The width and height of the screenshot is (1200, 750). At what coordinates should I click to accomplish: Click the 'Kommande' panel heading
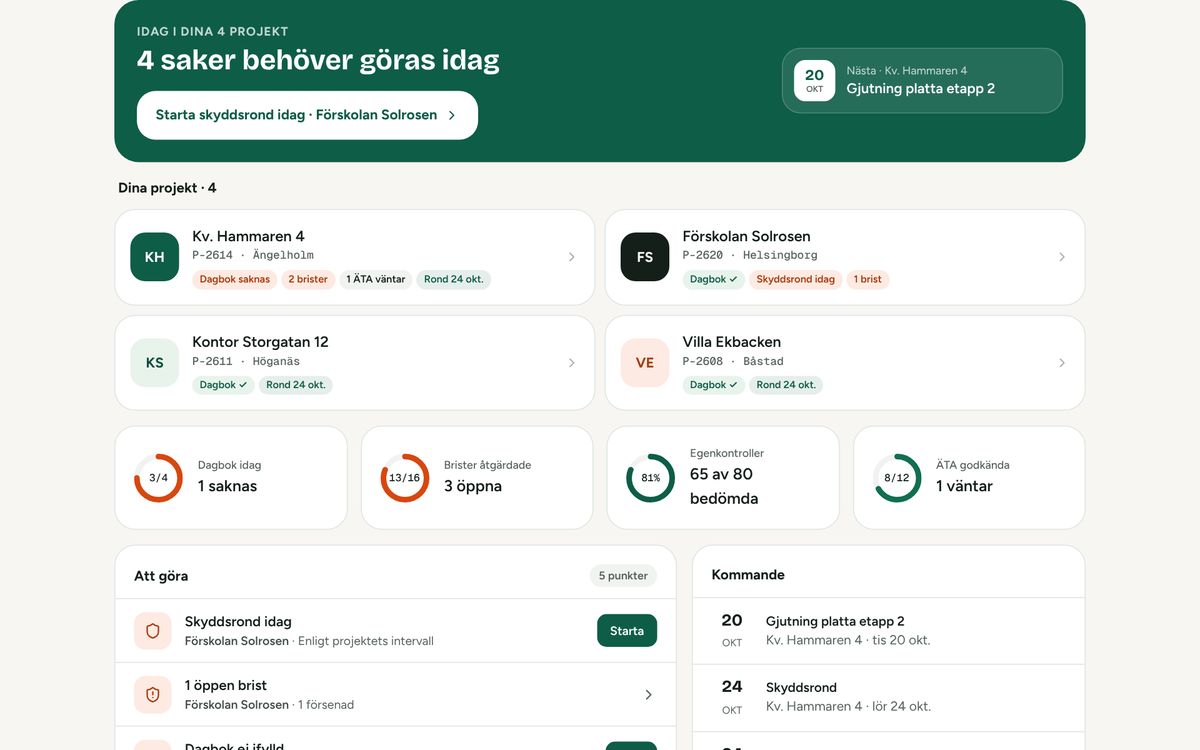[x=748, y=575]
